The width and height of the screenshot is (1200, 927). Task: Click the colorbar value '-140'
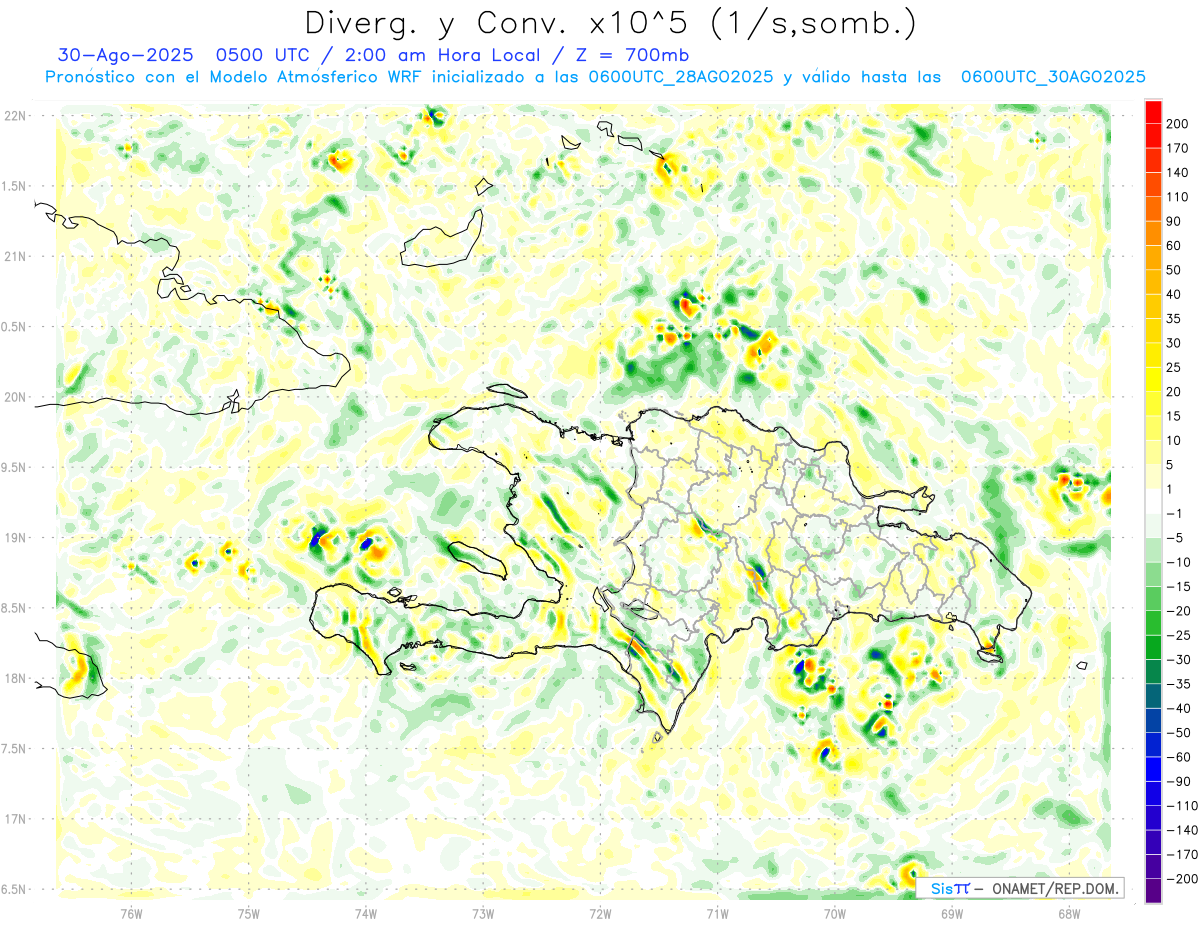1180,830
